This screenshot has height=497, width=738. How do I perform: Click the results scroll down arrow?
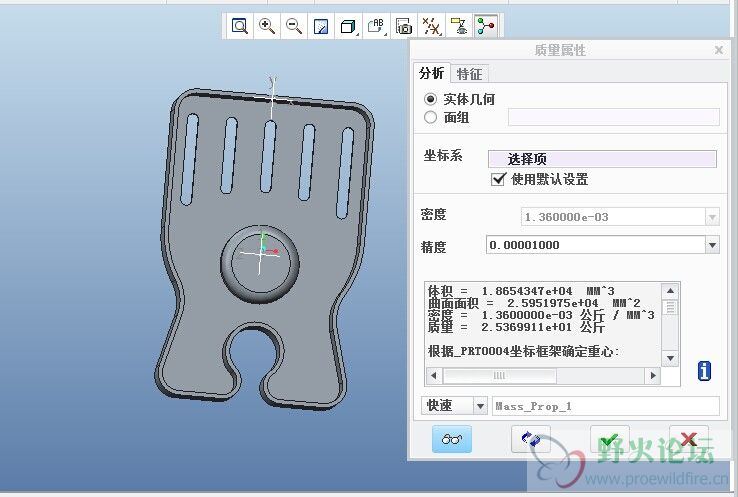(x=671, y=359)
